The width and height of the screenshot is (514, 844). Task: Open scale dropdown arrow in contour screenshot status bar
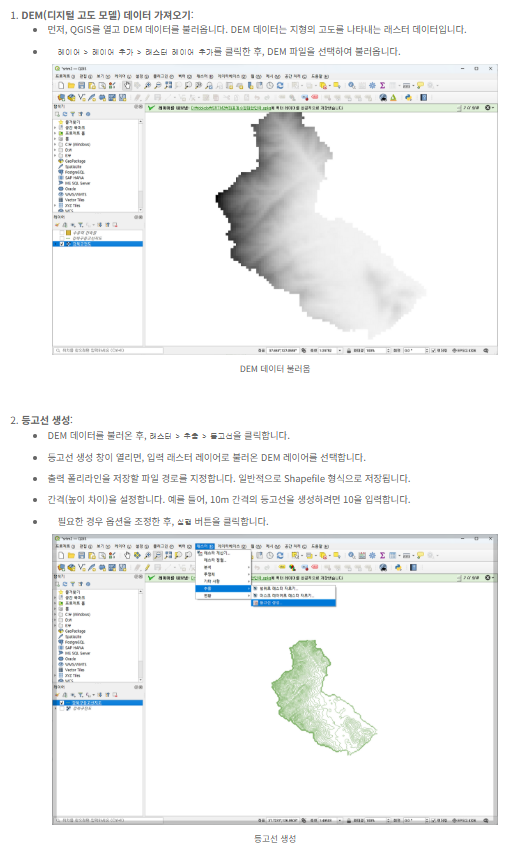[x=340, y=820]
